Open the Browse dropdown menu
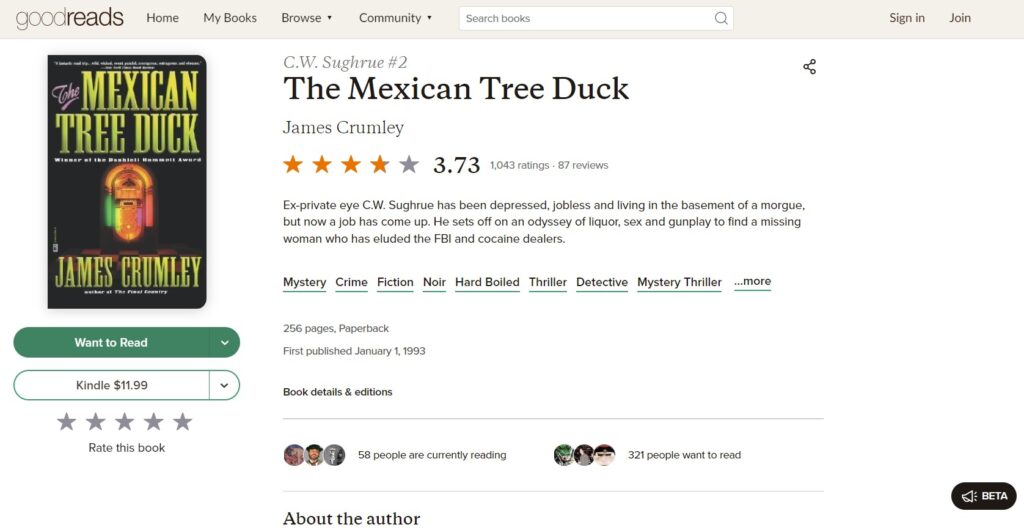 click(306, 18)
